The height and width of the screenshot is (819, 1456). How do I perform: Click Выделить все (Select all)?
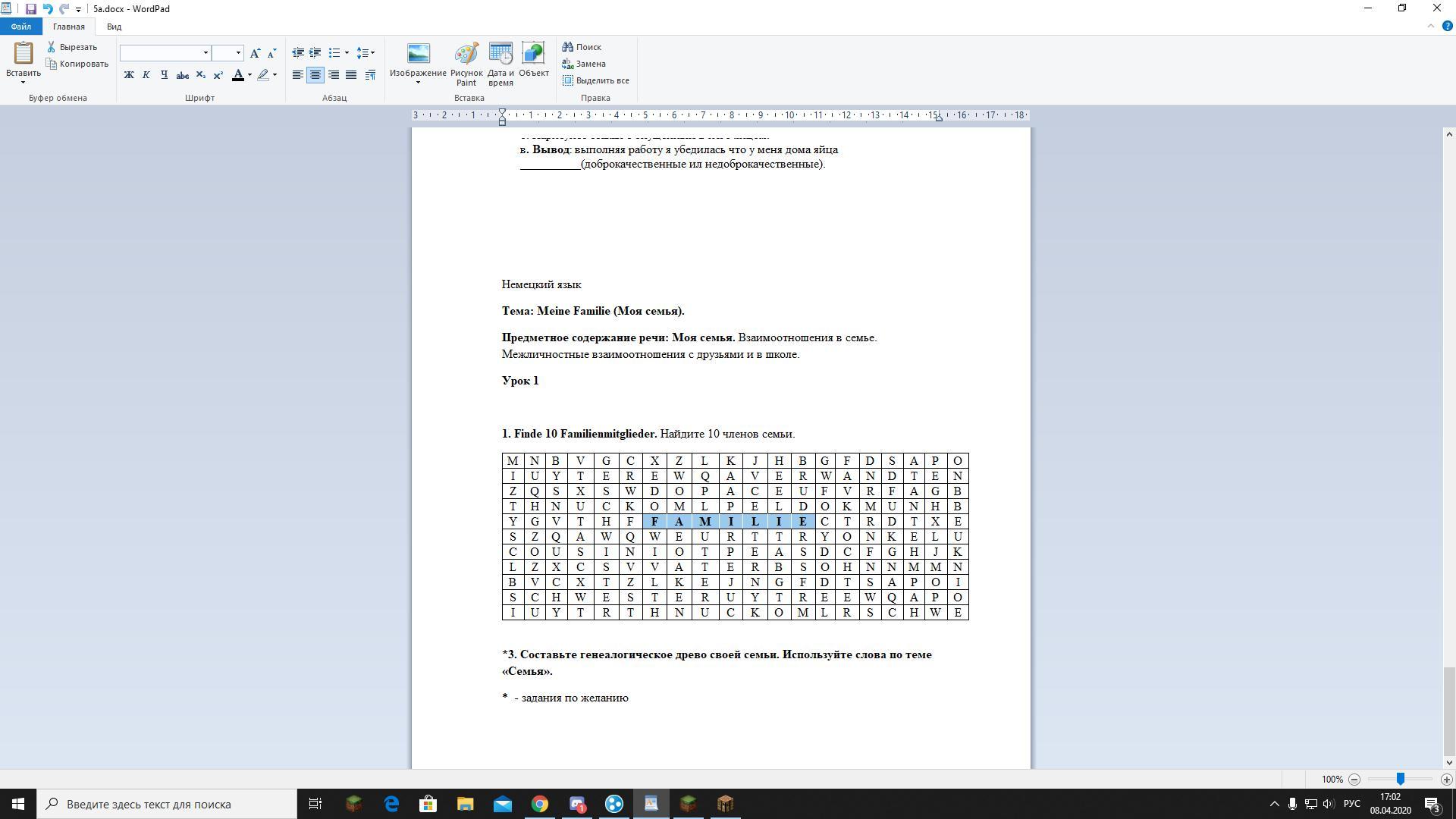coord(596,80)
